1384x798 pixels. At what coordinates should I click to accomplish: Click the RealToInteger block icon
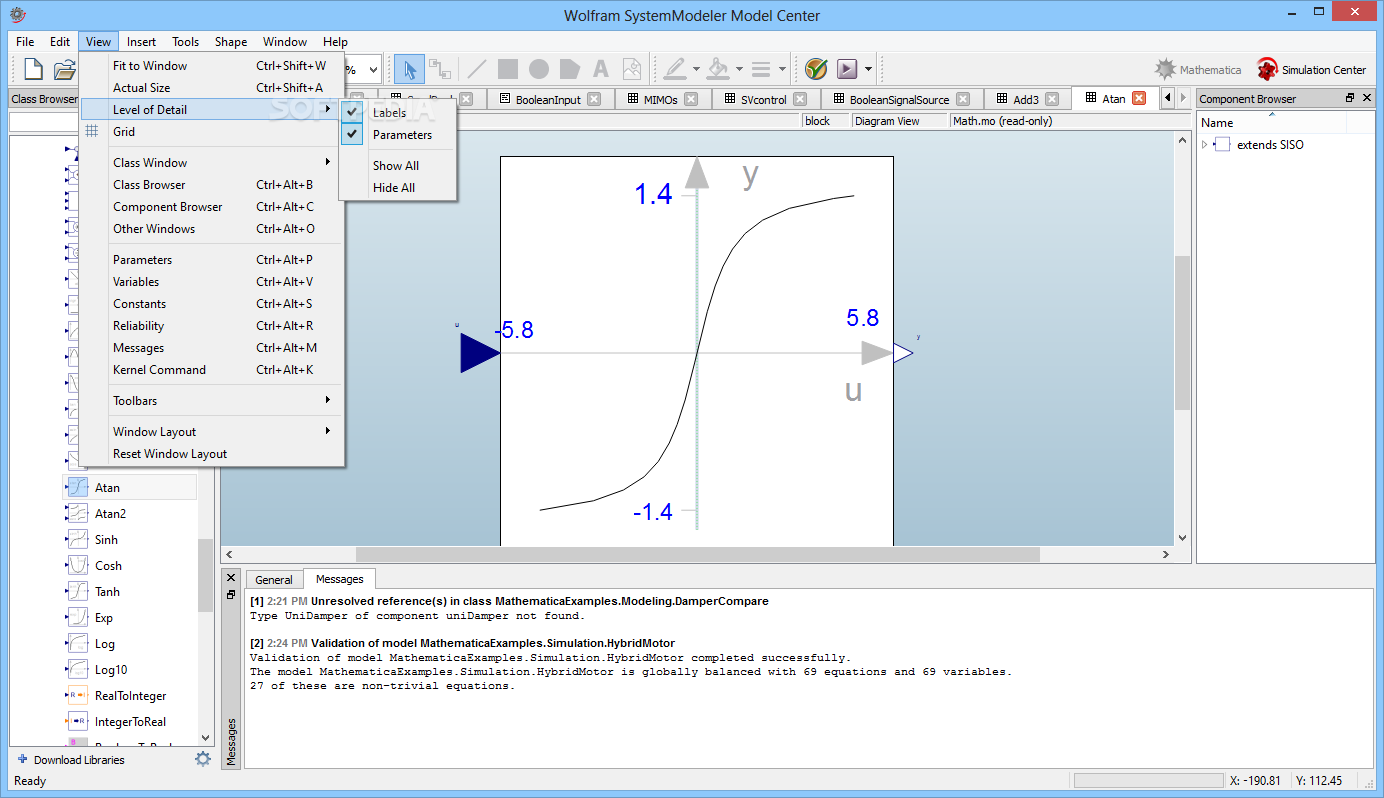(x=78, y=696)
